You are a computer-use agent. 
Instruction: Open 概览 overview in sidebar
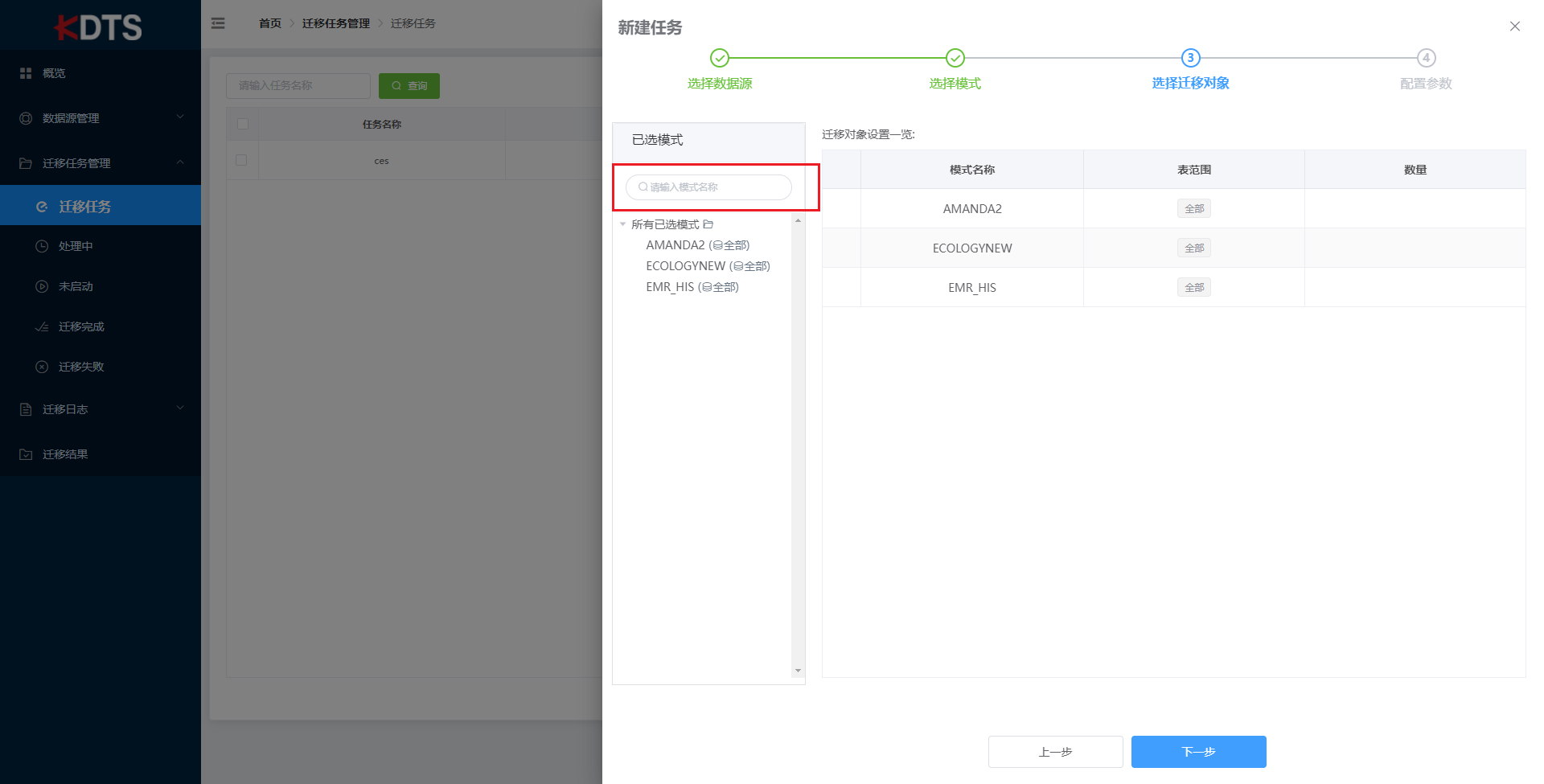tap(101, 73)
